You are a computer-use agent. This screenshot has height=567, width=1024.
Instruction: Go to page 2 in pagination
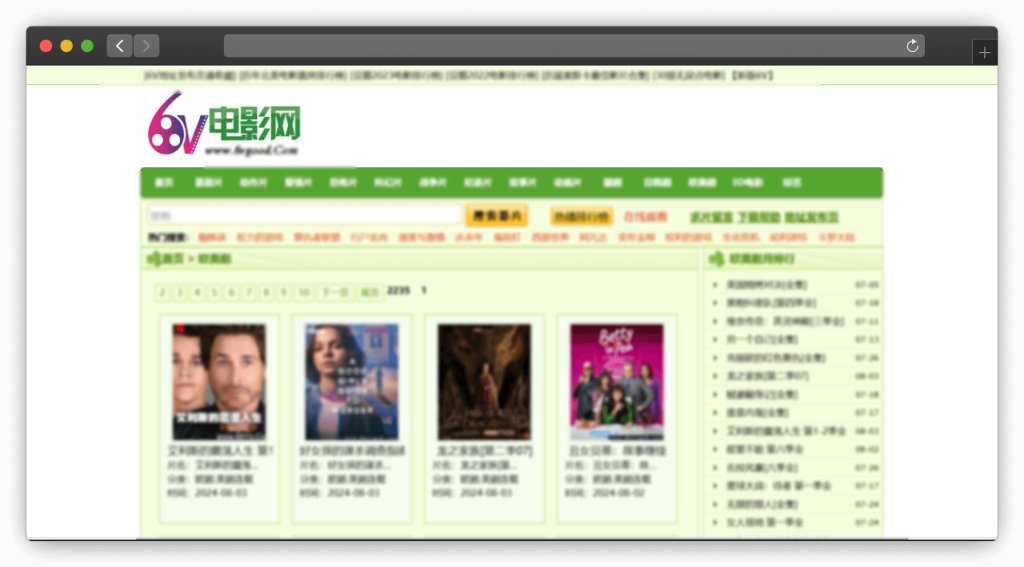(x=163, y=292)
